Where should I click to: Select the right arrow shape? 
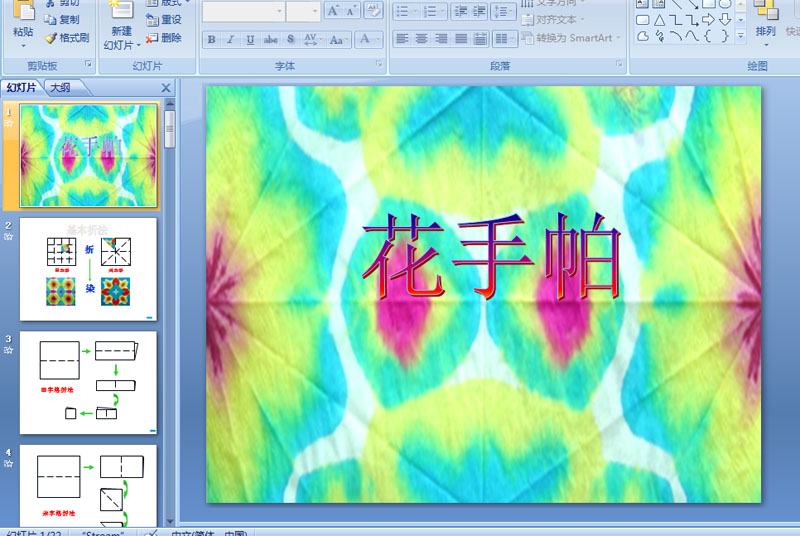pos(708,20)
